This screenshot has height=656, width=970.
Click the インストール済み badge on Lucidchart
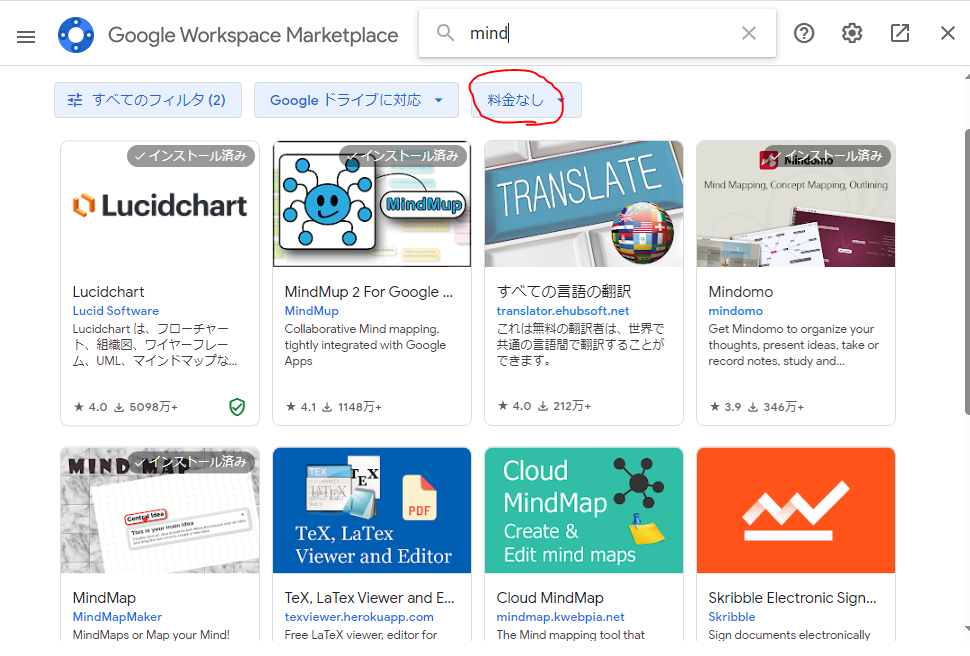point(191,156)
